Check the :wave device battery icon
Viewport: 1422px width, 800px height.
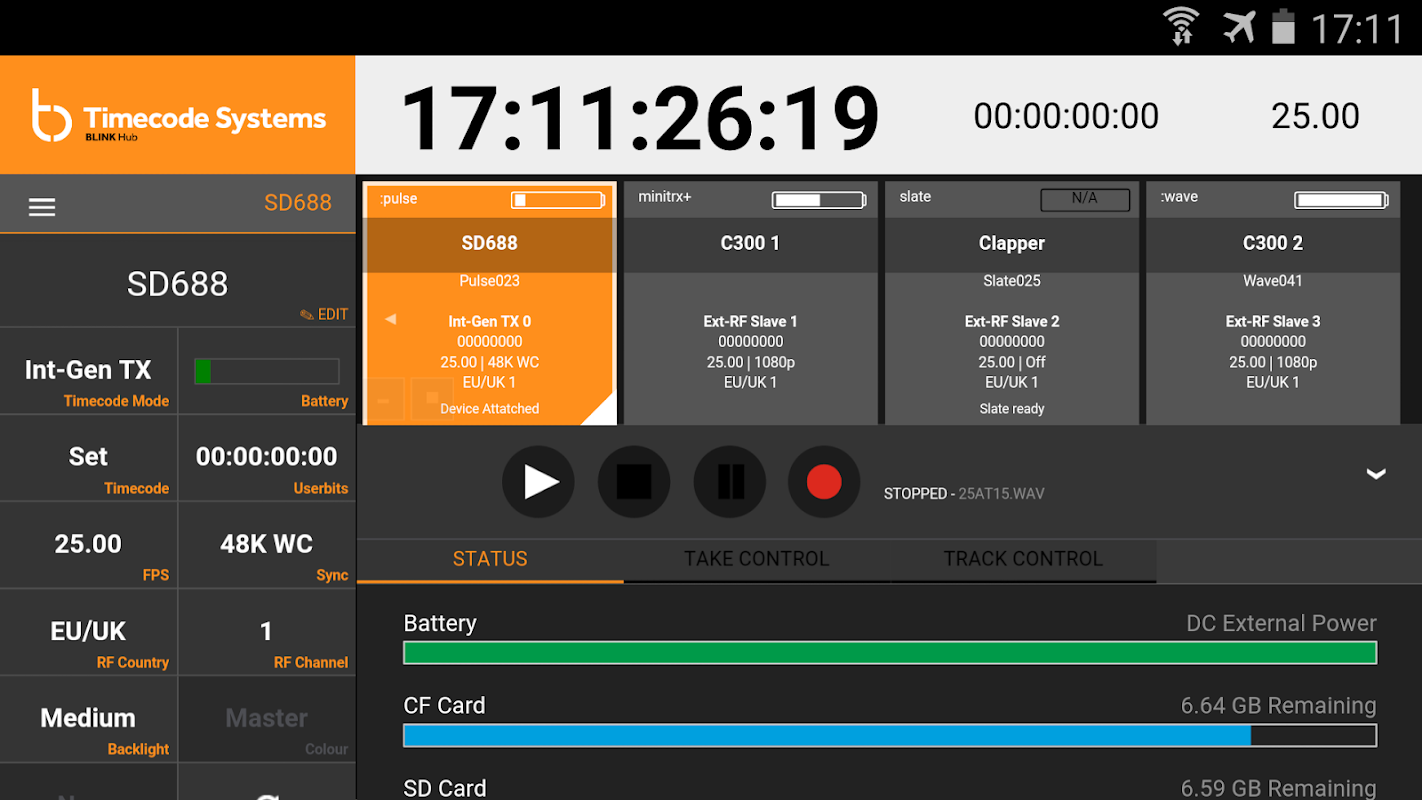tap(1341, 200)
